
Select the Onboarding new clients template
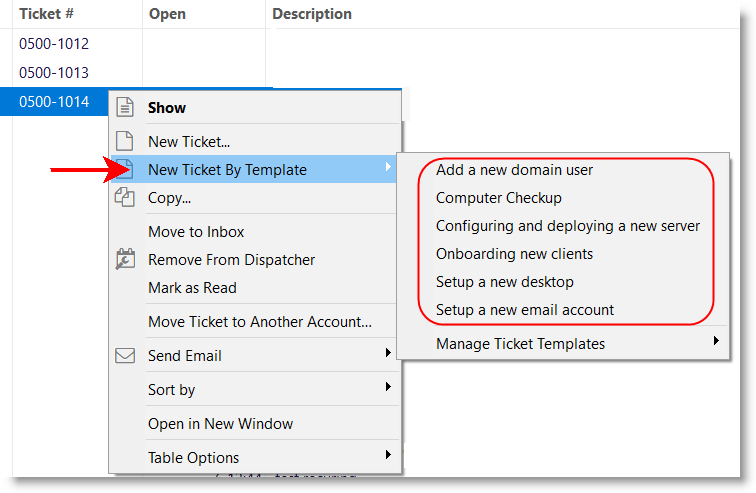pyautogui.click(x=514, y=254)
